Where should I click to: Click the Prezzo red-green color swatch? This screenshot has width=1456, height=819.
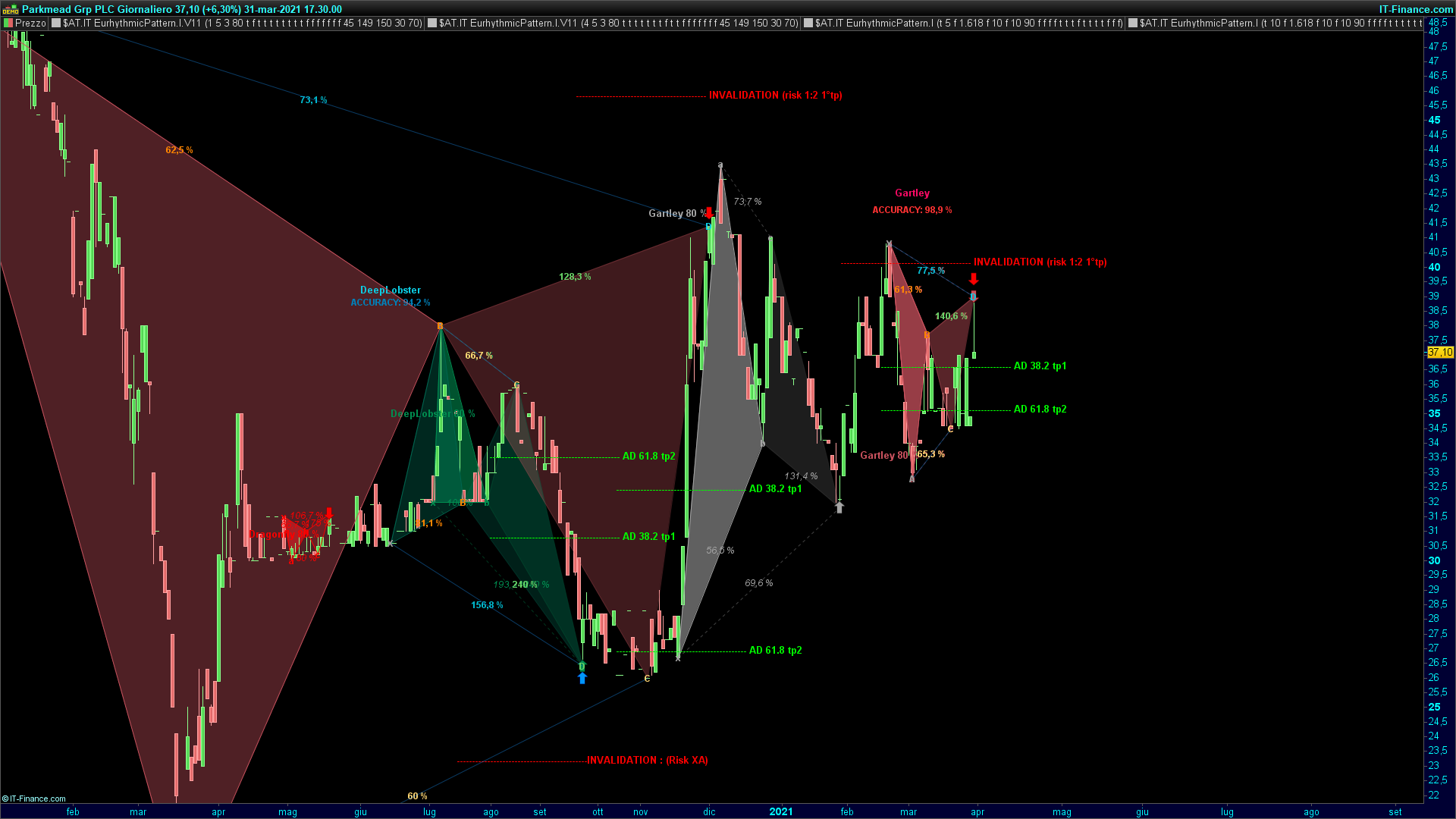8,23
